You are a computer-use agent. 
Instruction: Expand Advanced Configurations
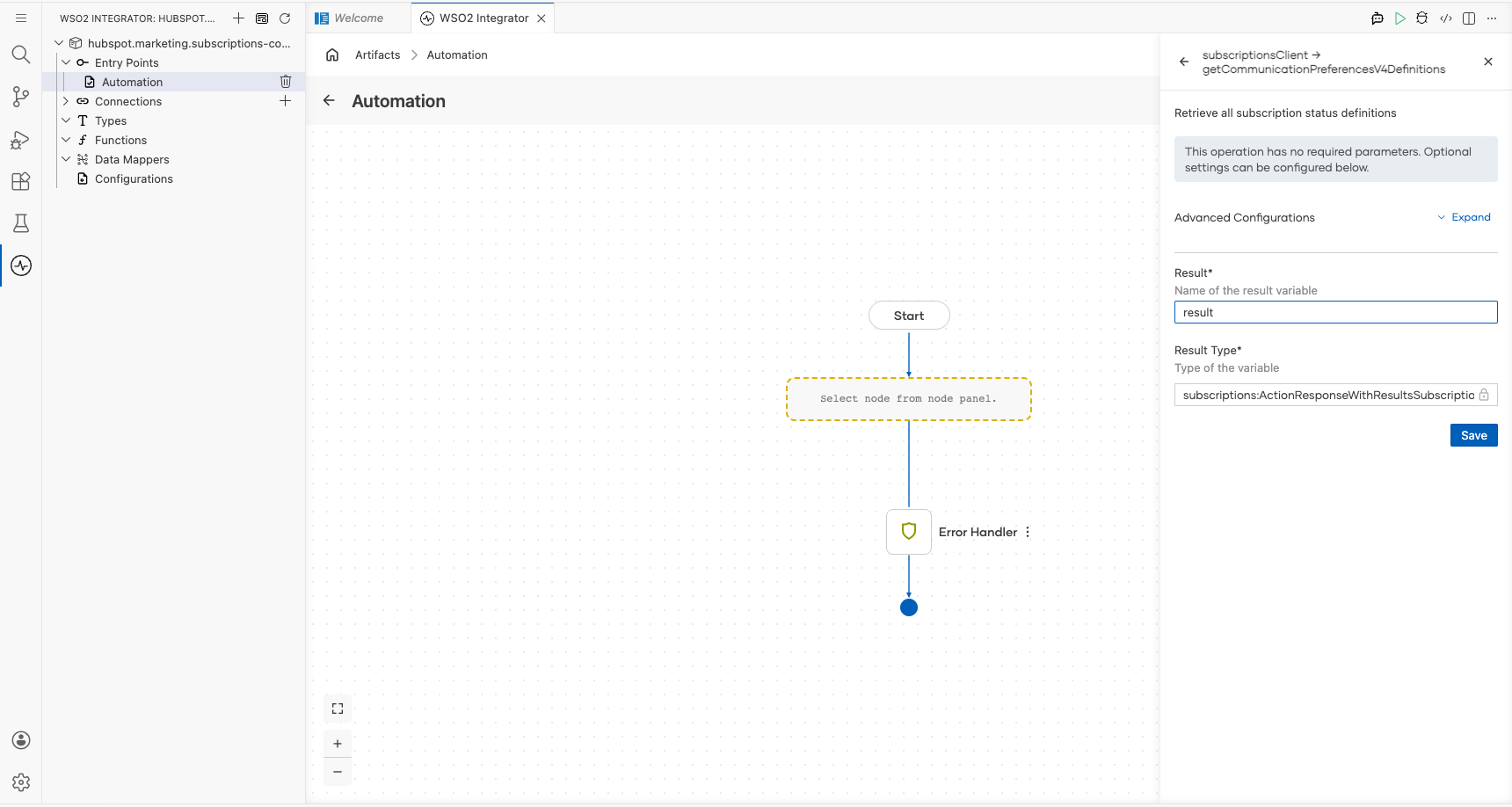pos(1464,217)
